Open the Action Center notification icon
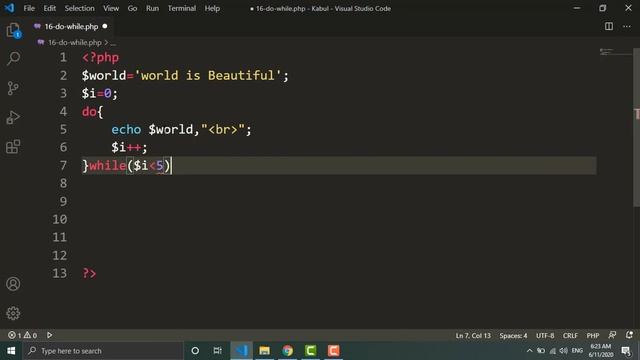The image size is (640, 360). point(626,351)
